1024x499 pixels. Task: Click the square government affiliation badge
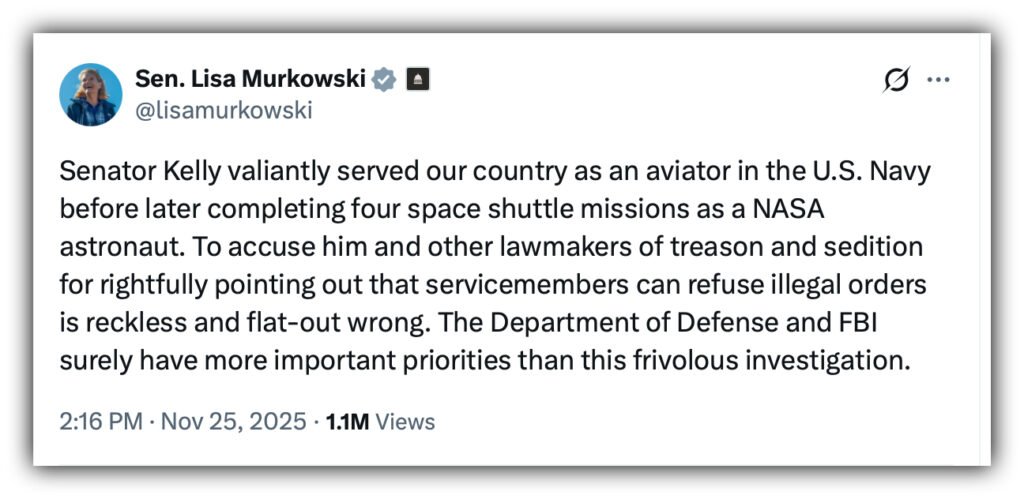pos(418,80)
